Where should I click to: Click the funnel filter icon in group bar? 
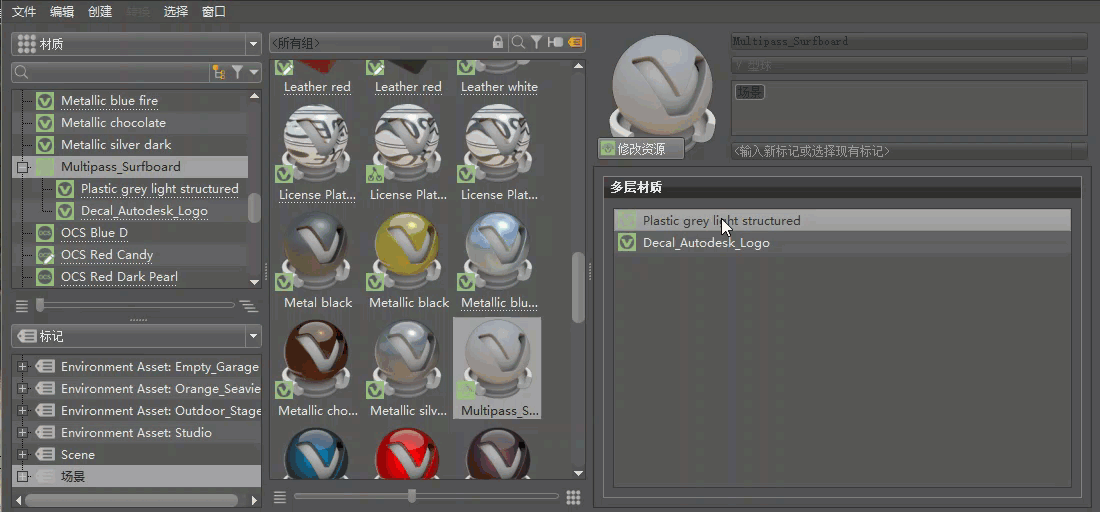536,42
